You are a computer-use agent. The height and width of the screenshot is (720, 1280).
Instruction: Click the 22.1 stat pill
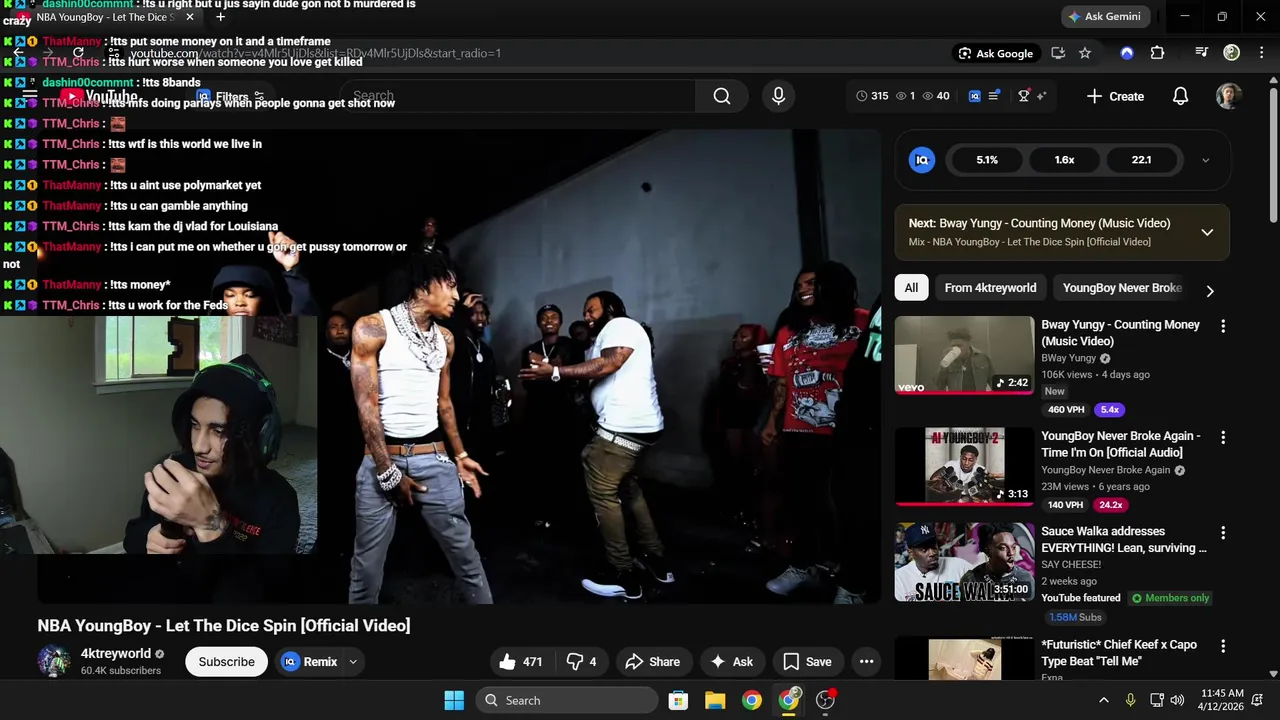[x=1141, y=160]
